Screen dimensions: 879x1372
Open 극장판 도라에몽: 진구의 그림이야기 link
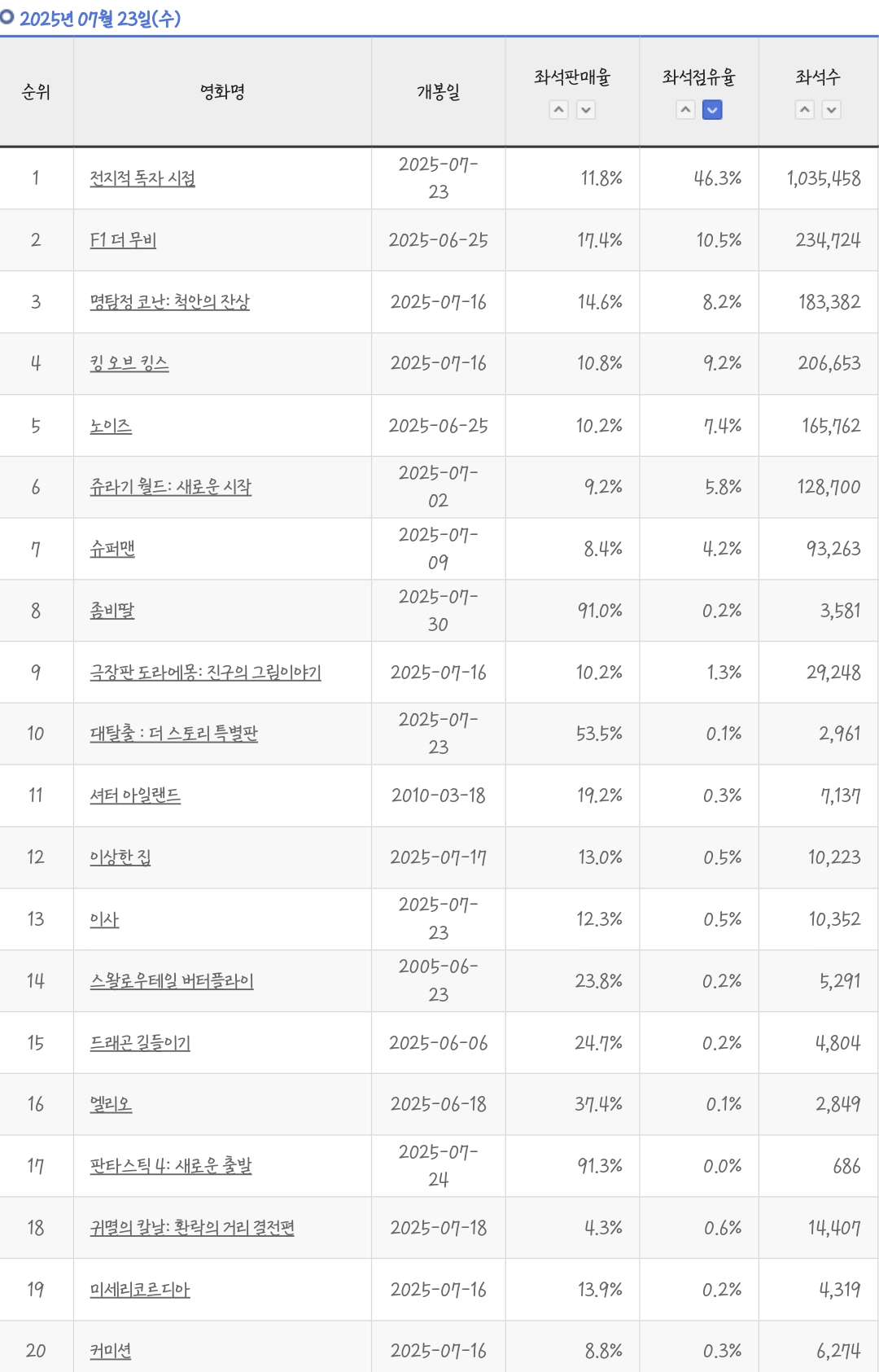pyautogui.click(x=205, y=673)
